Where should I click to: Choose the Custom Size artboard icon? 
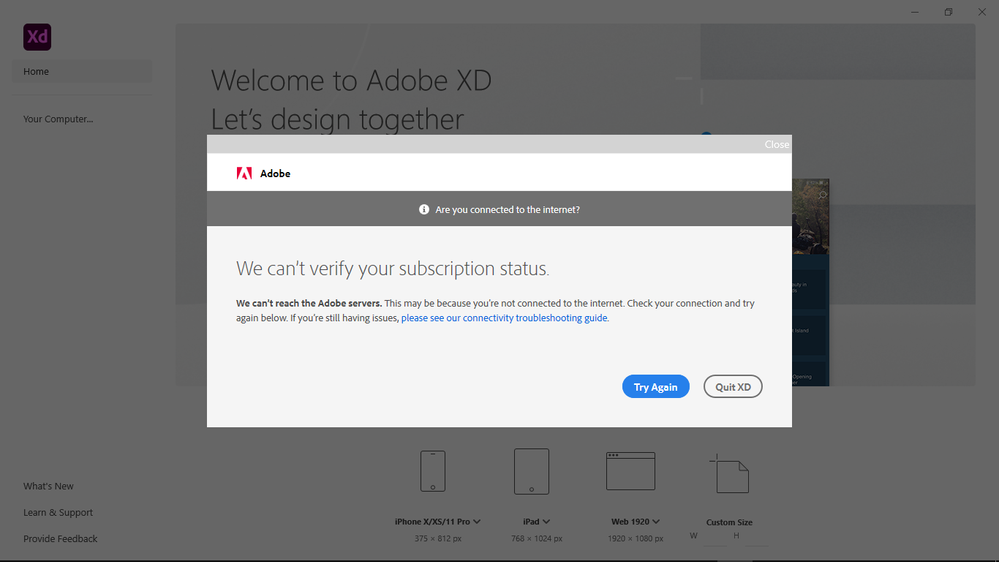pos(729,475)
